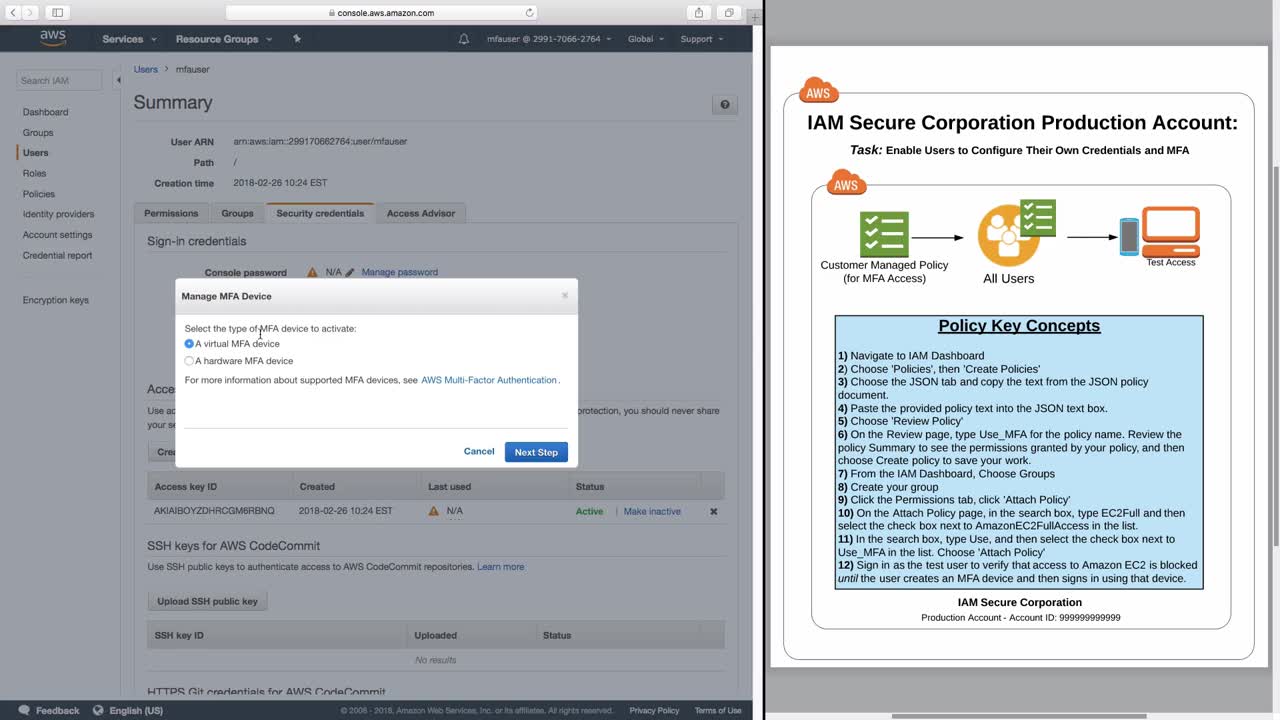Click the Manage password link

pos(399,272)
